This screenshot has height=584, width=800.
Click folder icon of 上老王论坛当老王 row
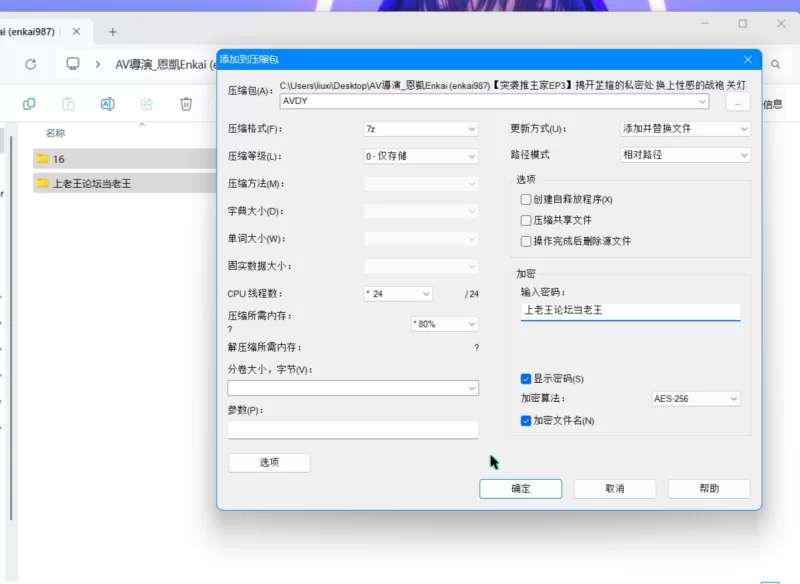click(43, 183)
